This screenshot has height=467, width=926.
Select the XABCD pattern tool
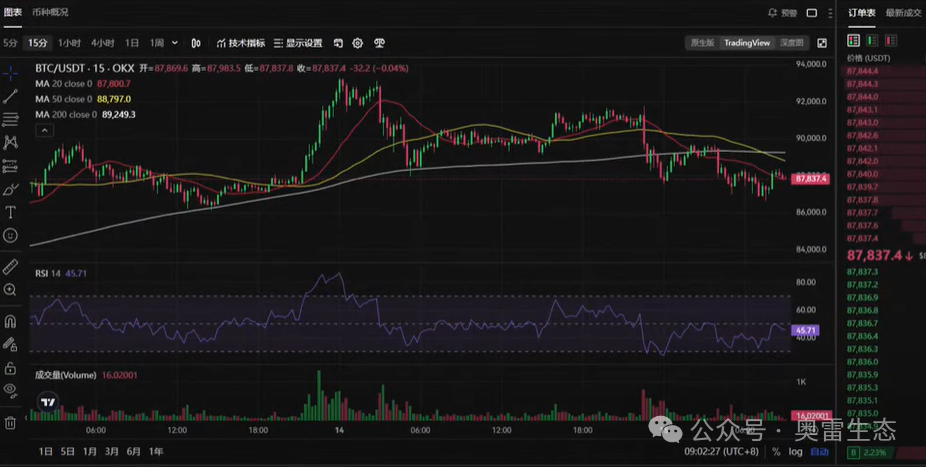click(x=10, y=142)
